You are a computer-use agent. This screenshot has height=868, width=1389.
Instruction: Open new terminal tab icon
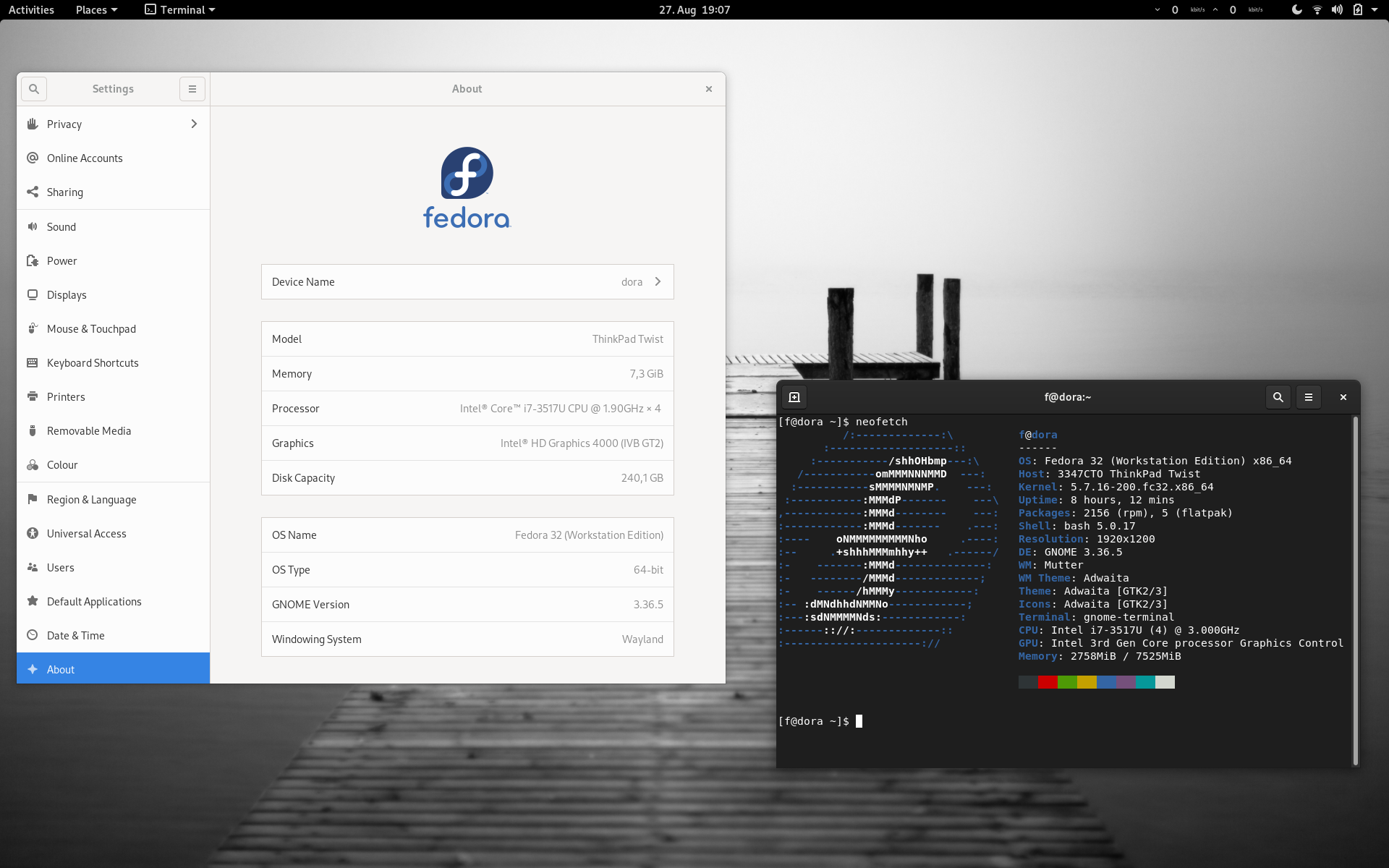tap(794, 397)
